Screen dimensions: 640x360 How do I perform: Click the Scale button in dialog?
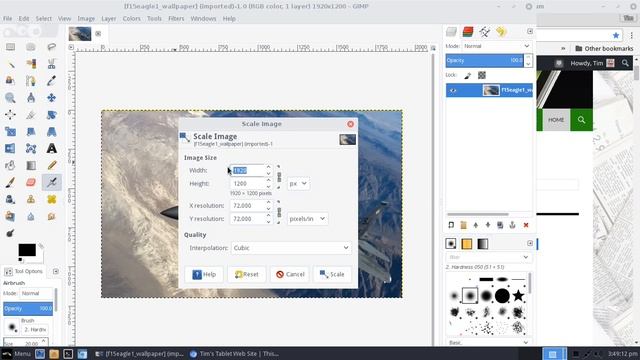point(332,274)
